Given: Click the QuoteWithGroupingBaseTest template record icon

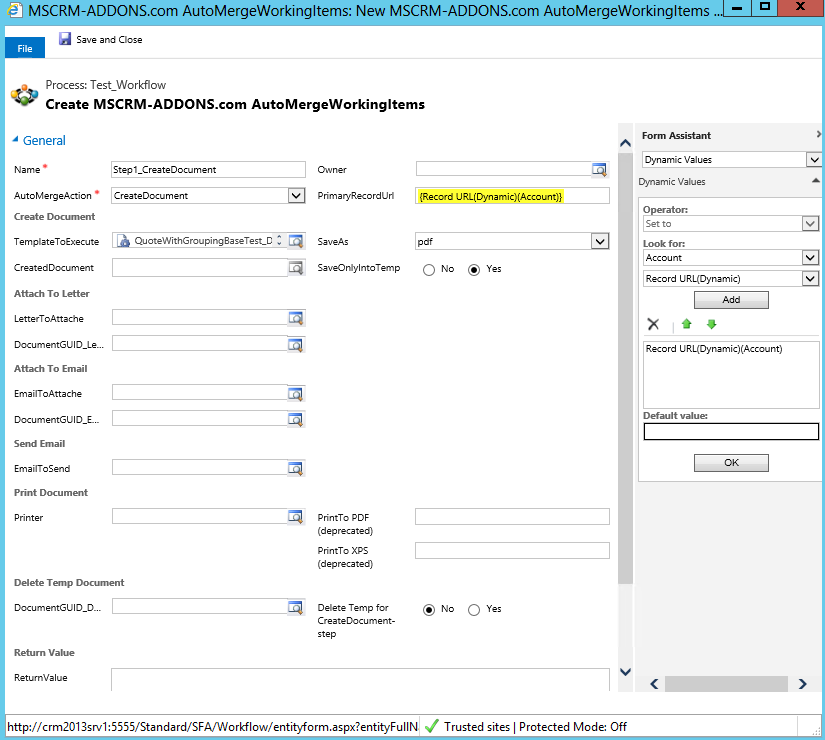Looking at the screenshot, I should (124, 241).
